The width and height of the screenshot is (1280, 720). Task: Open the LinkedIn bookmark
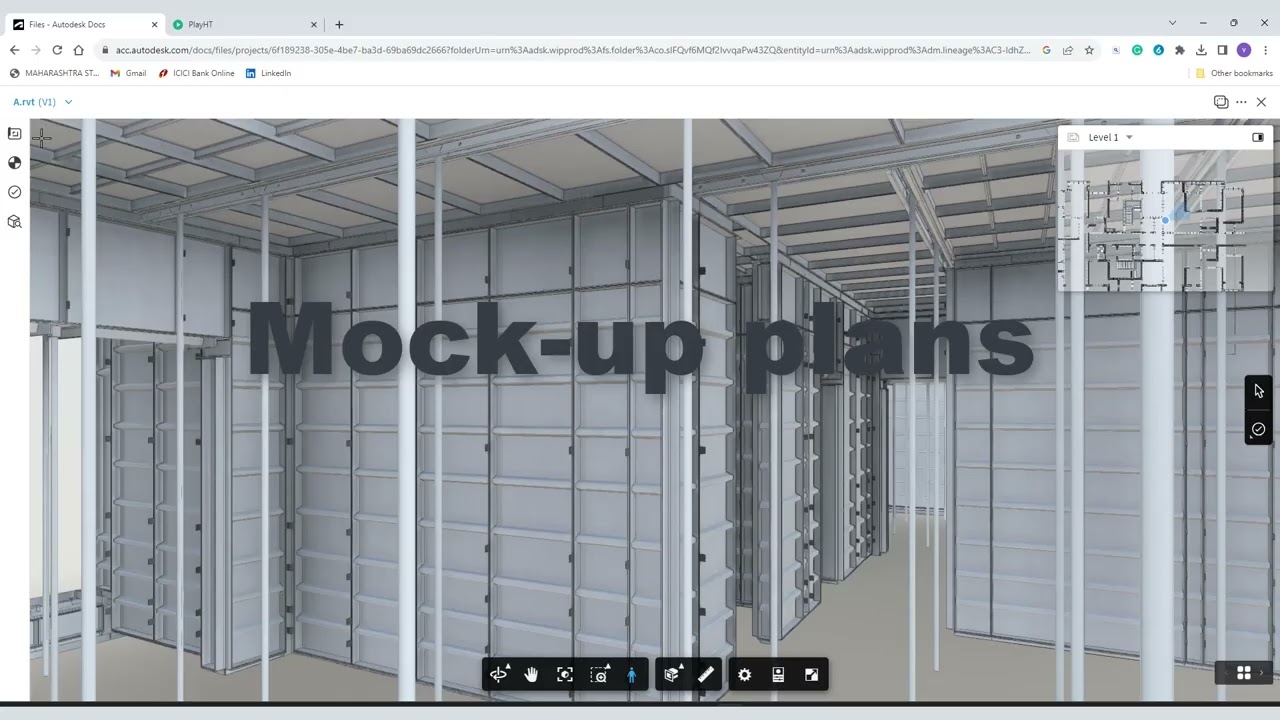coord(268,73)
